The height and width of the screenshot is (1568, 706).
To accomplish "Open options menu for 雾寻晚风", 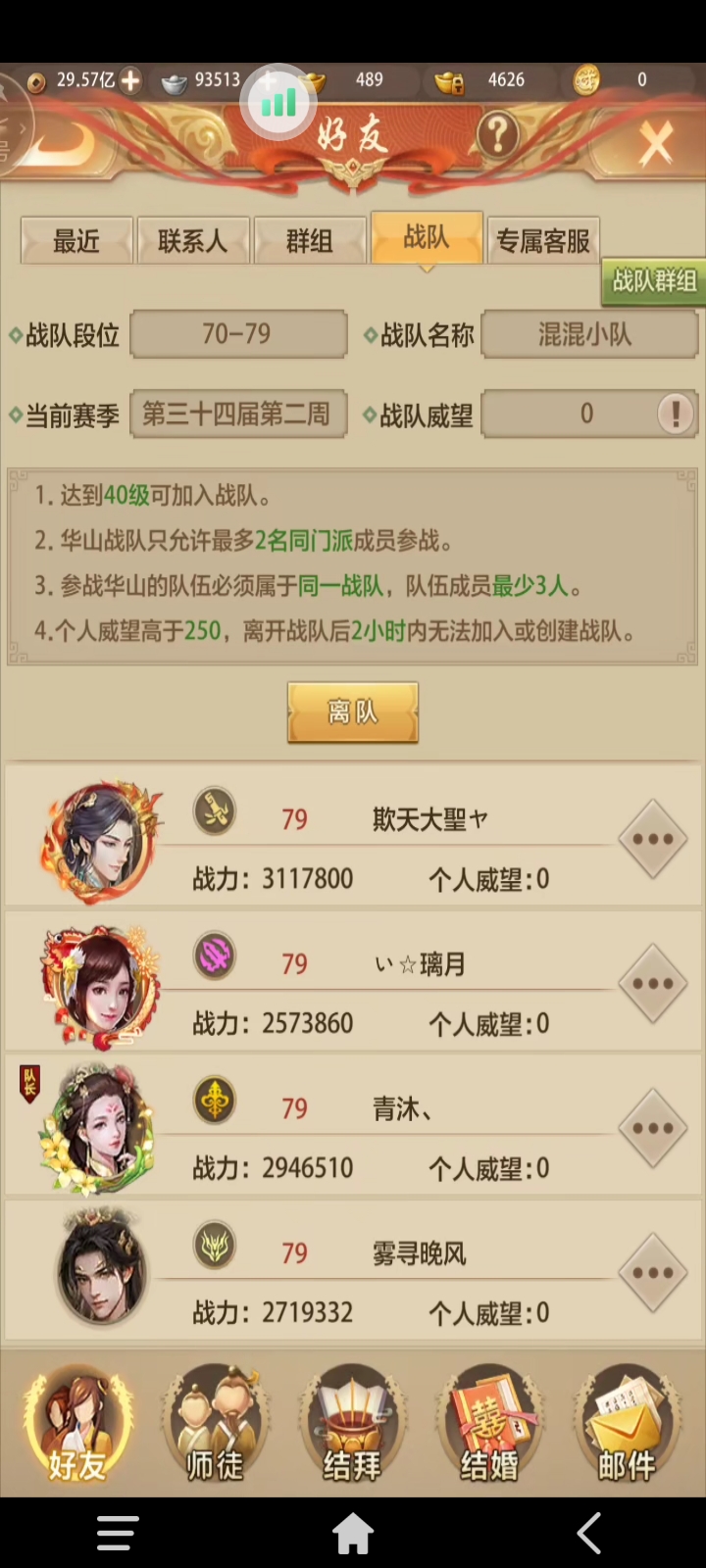I will click(x=653, y=1273).
